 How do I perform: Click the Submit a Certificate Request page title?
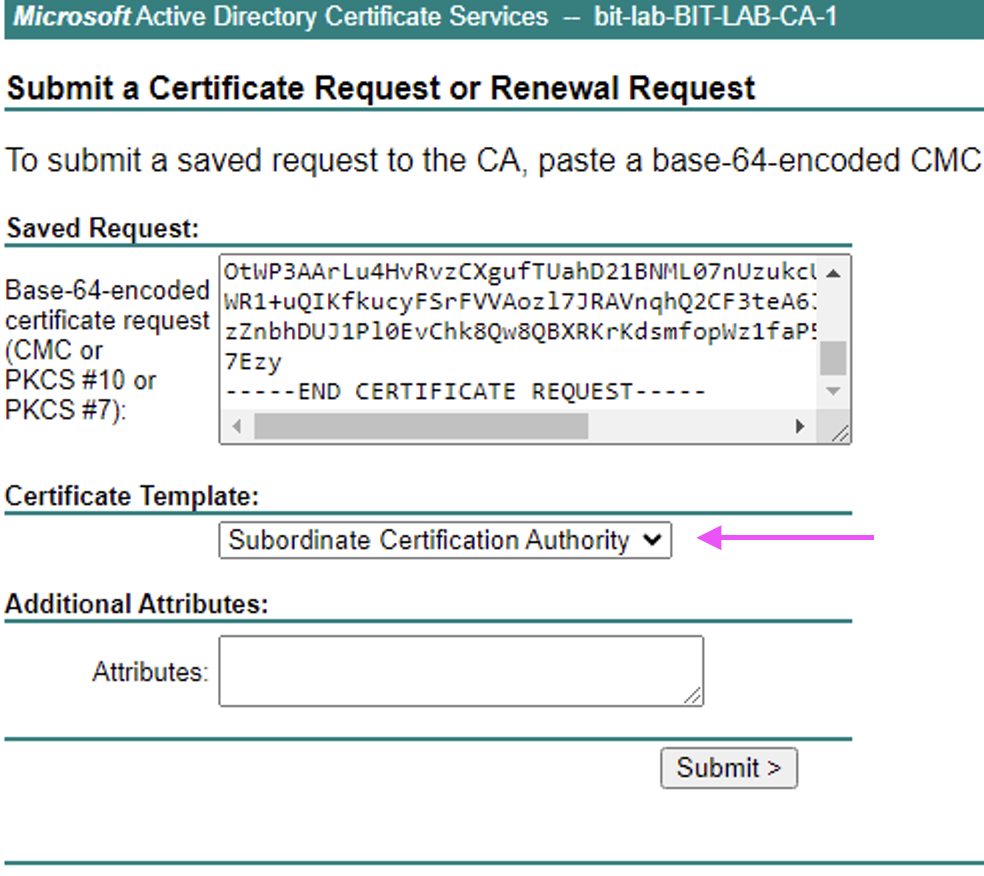coord(380,88)
